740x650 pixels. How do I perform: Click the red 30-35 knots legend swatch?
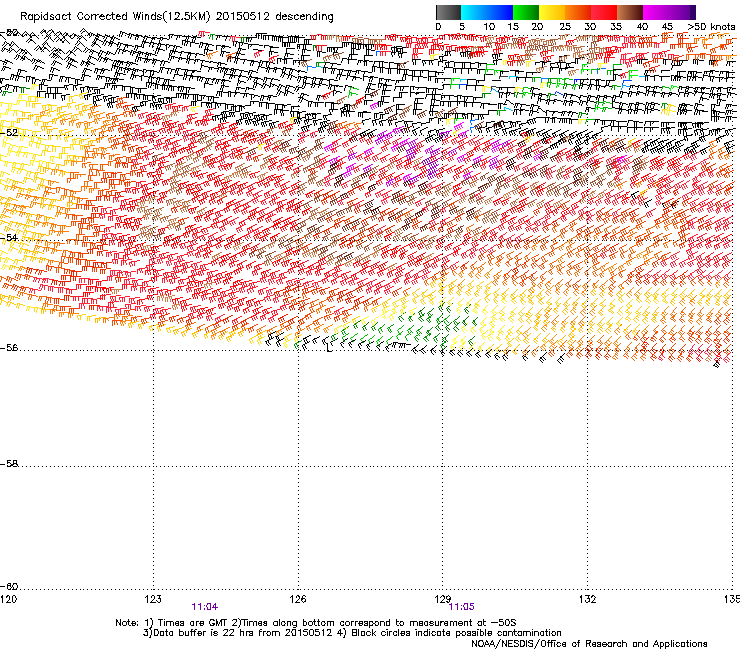pos(604,12)
